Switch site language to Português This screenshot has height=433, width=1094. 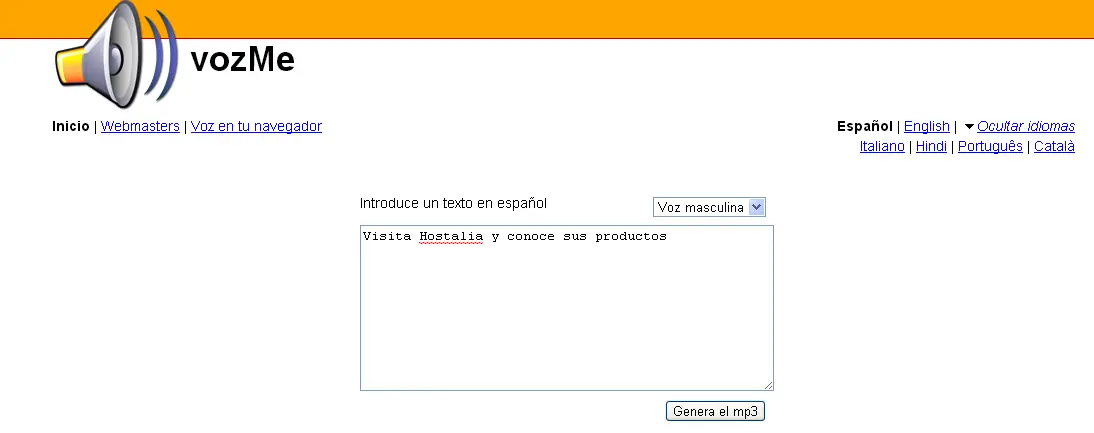[x=990, y=146]
